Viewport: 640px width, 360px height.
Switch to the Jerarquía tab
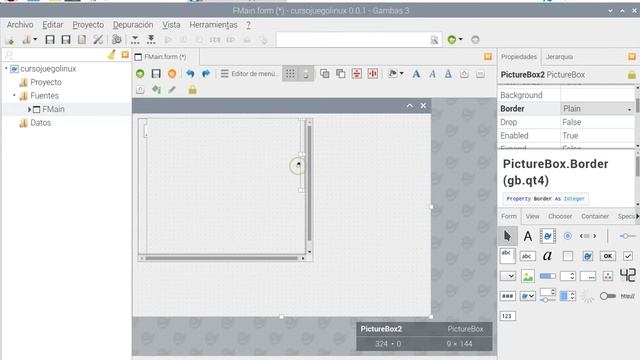(559, 57)
